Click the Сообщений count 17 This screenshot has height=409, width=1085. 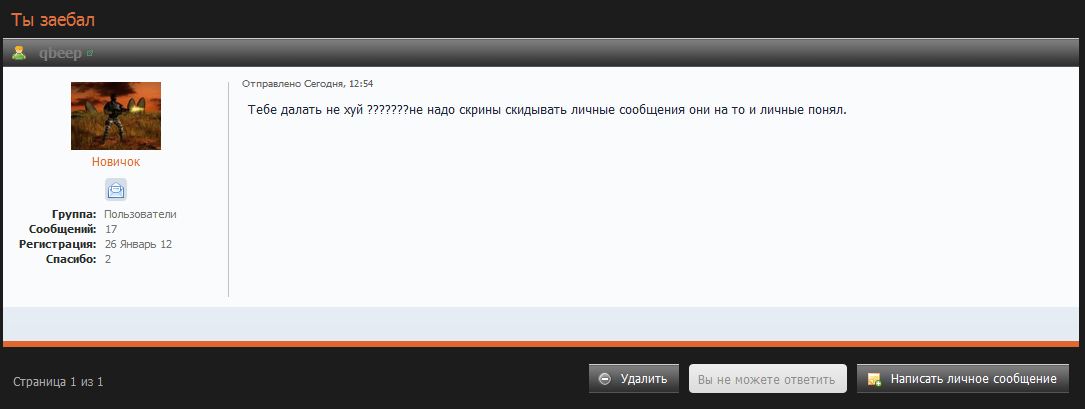(x=111, y=229)
